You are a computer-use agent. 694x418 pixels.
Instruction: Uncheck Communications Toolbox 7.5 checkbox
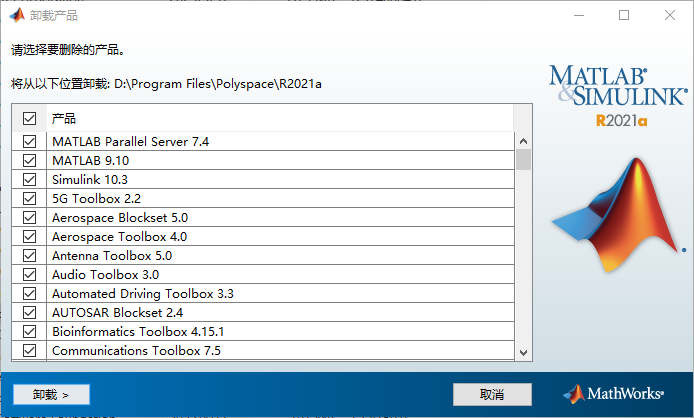pyautogui.click(x=30, y=351)
